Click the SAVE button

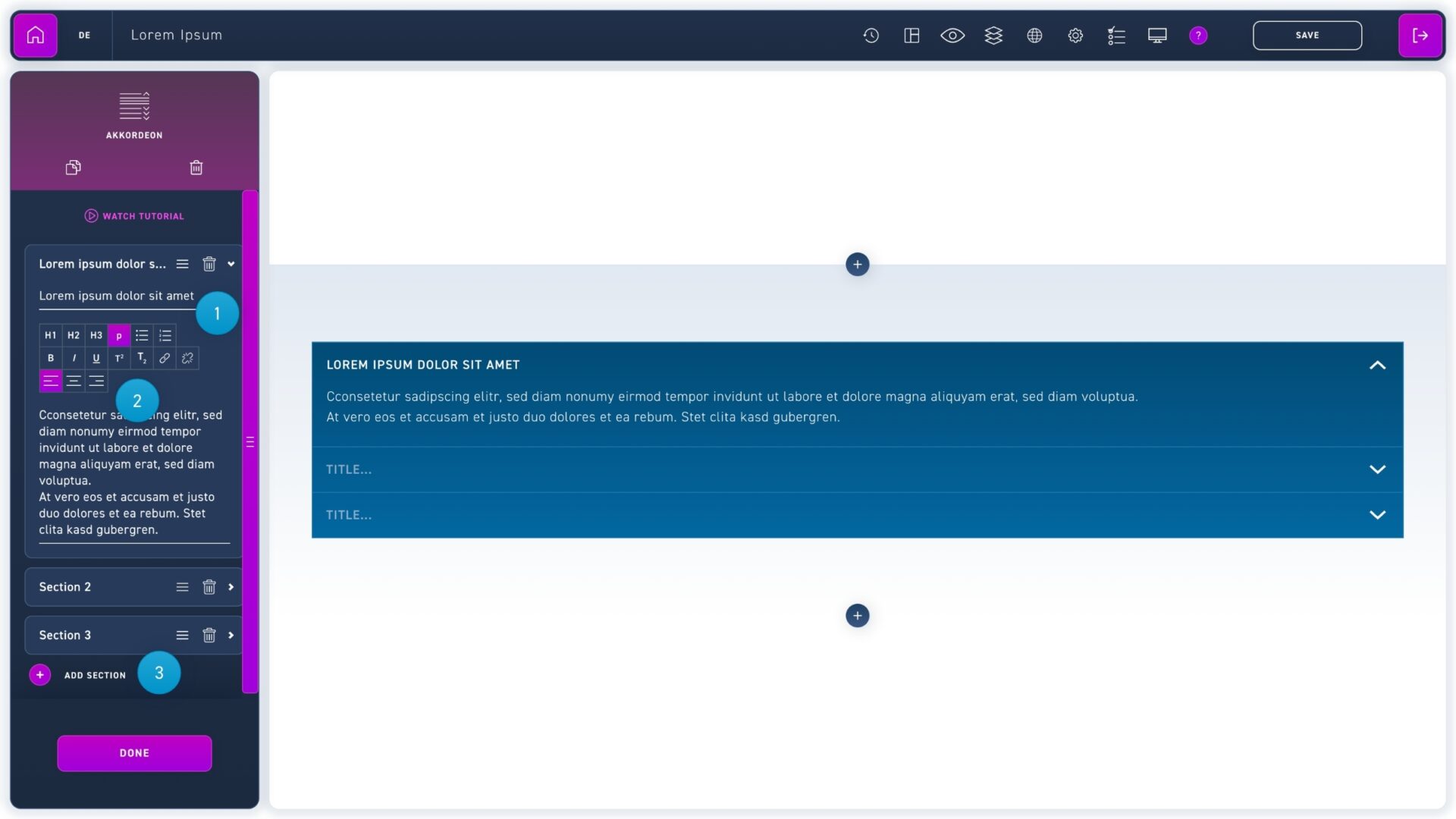click(1307, 35)
